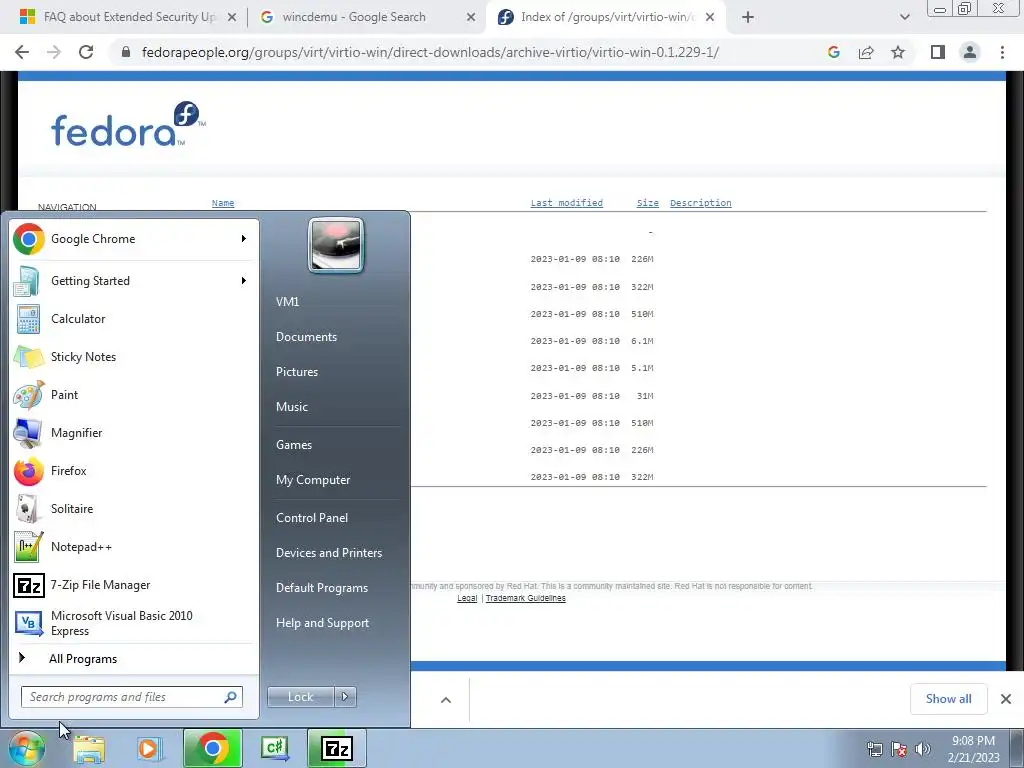Open VM1 user folder
The image size is (1024, 768).
(287, 302)
